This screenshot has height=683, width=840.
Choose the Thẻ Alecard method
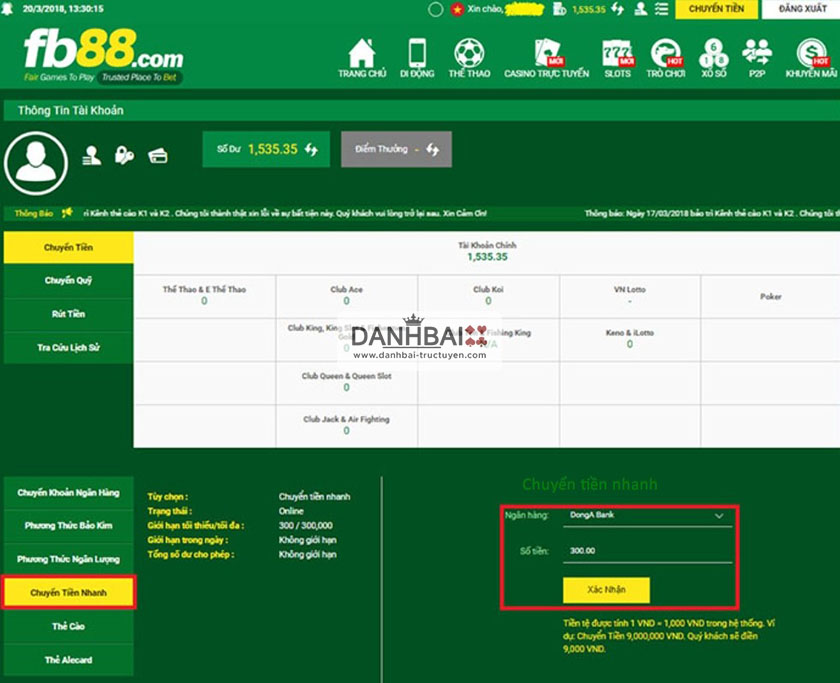tap(69, 660)
